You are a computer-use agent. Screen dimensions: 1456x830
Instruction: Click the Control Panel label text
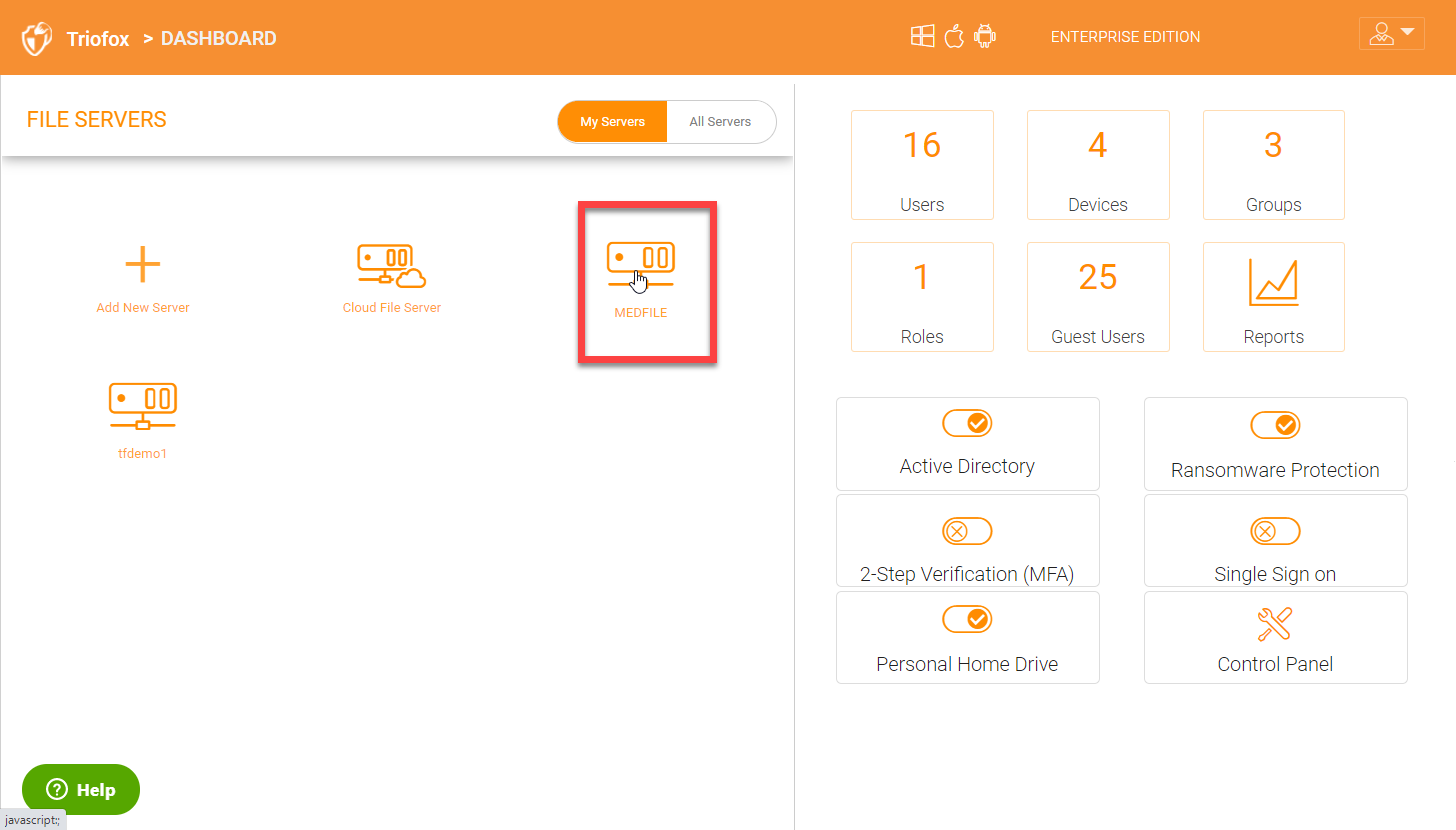[x=1275, y=664]
